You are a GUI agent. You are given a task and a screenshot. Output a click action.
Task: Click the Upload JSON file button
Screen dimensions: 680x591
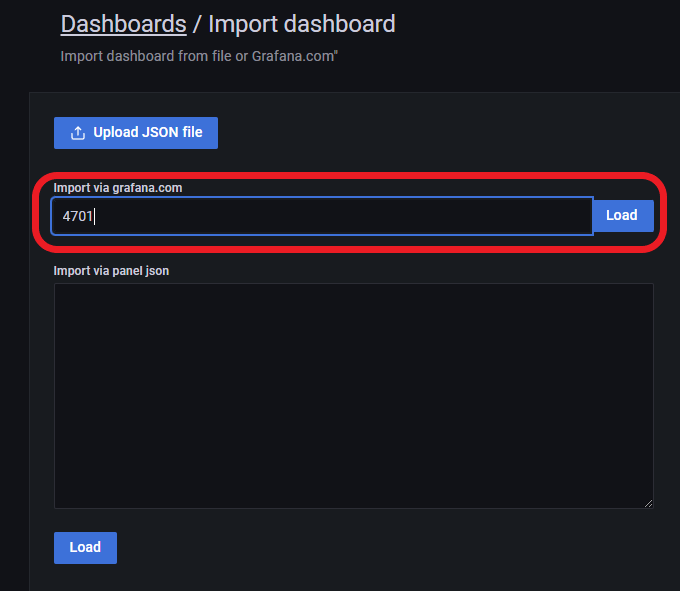pos(136,133)
